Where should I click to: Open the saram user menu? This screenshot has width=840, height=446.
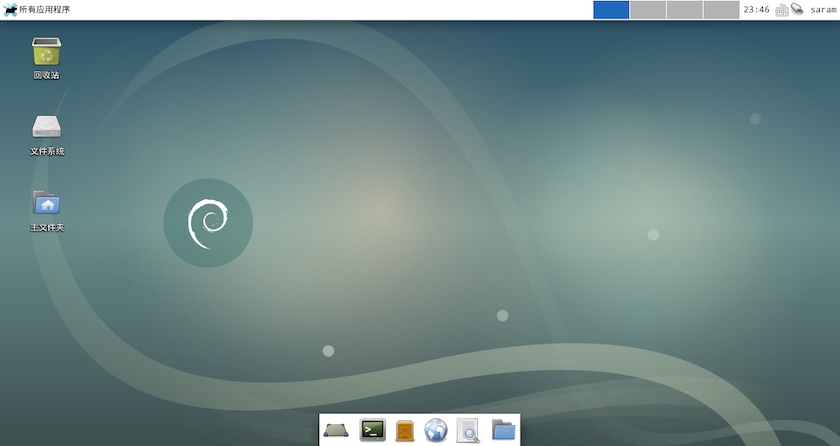coord(823,10)
